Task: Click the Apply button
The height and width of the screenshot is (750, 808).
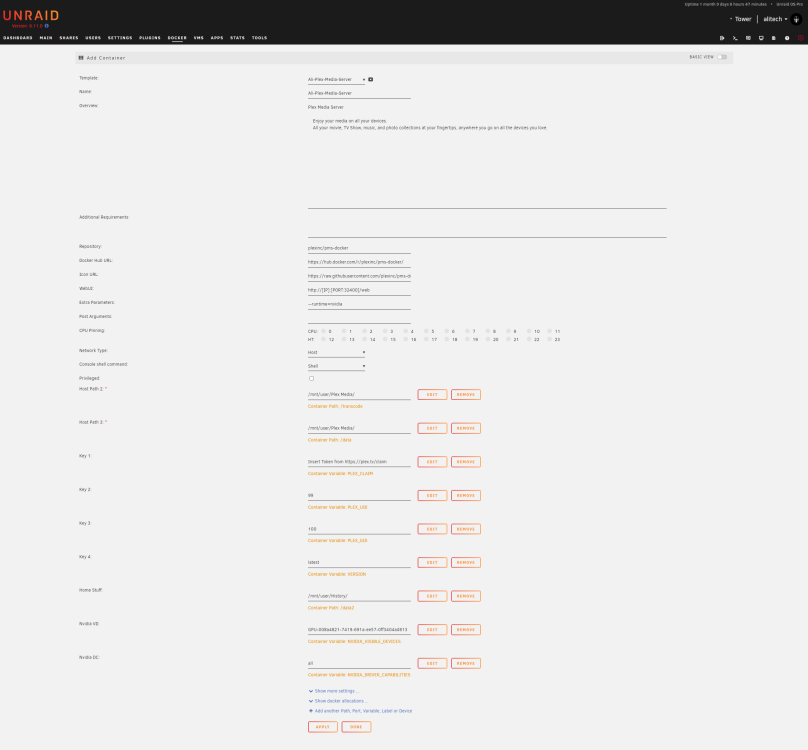Action: 323,727
